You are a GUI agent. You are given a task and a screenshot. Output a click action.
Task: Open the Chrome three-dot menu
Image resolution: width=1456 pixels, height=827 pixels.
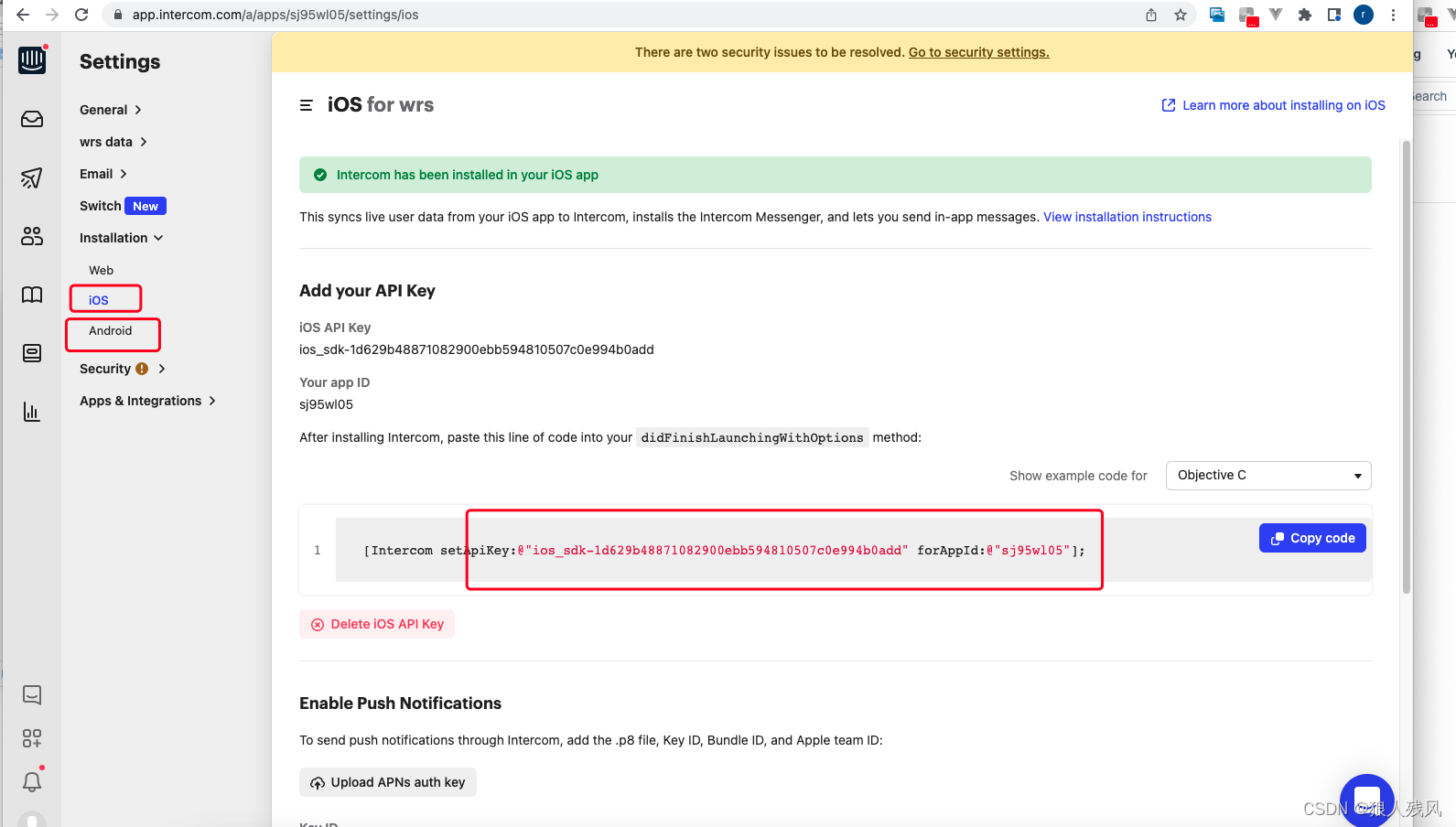pos(1393,15)
